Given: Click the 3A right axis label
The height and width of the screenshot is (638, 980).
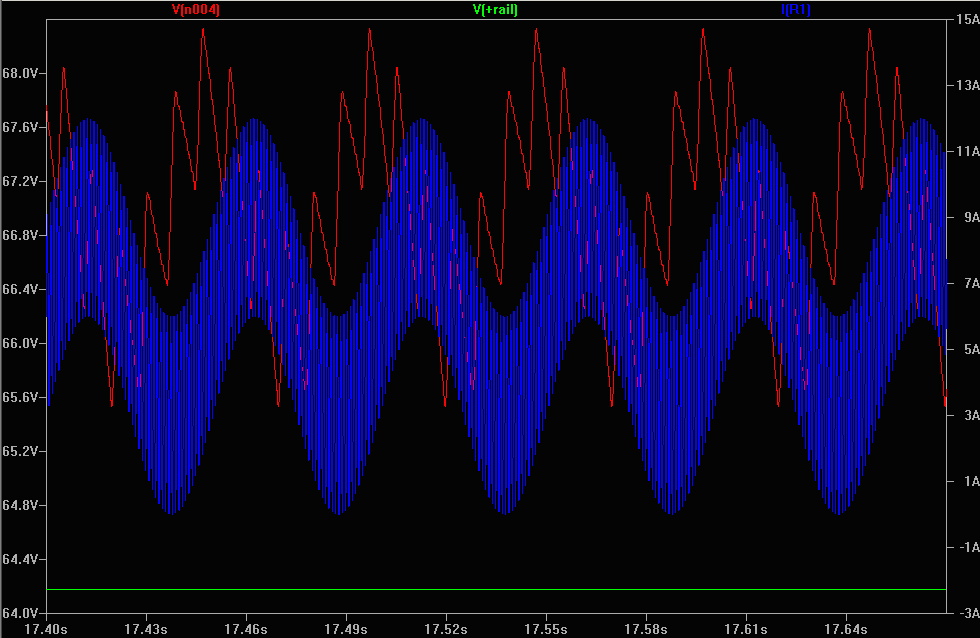Looking at the screenshot, I should (x=971, y=416).
